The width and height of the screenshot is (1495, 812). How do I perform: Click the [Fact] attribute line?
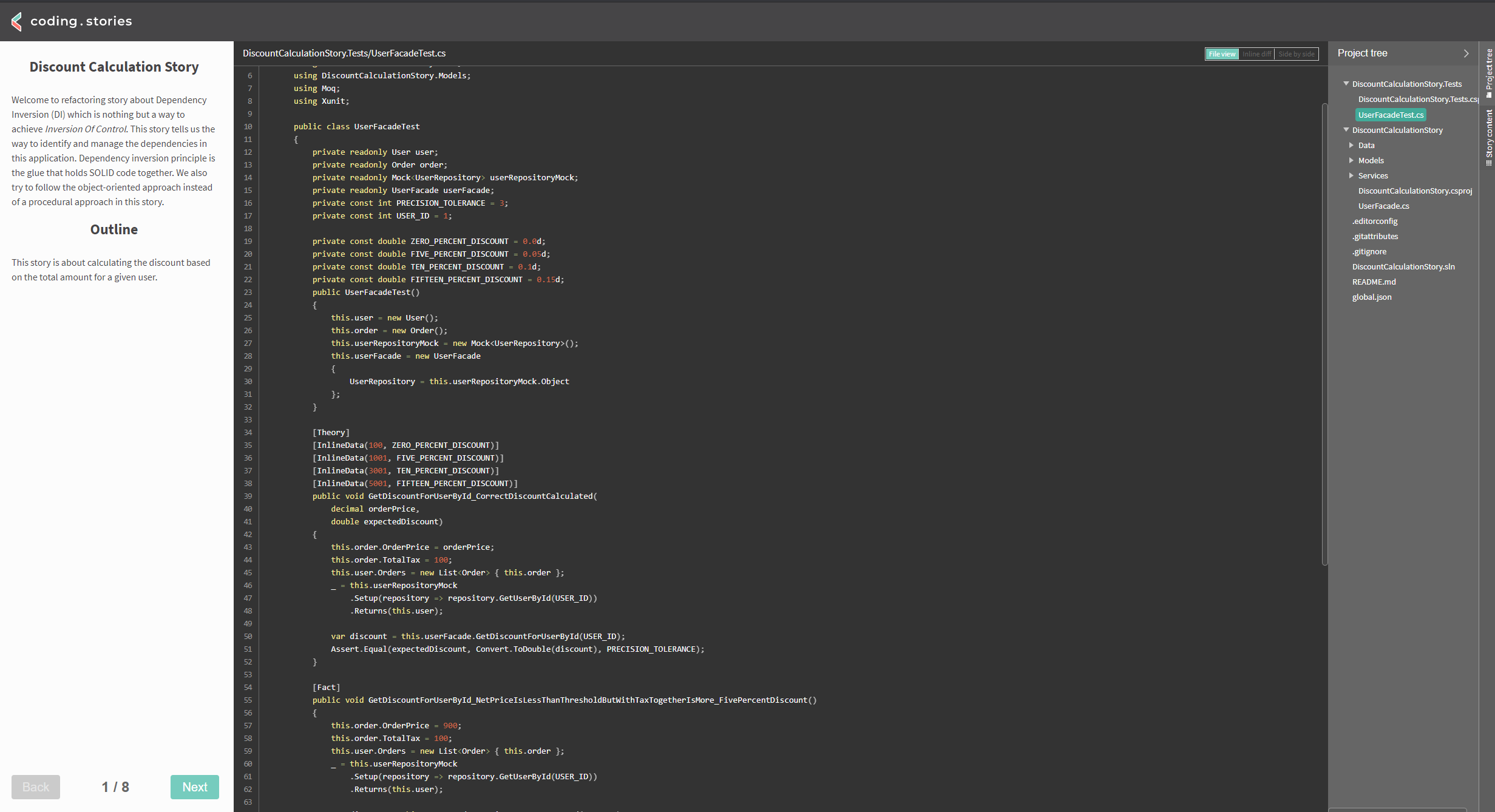tap(326, 687)
